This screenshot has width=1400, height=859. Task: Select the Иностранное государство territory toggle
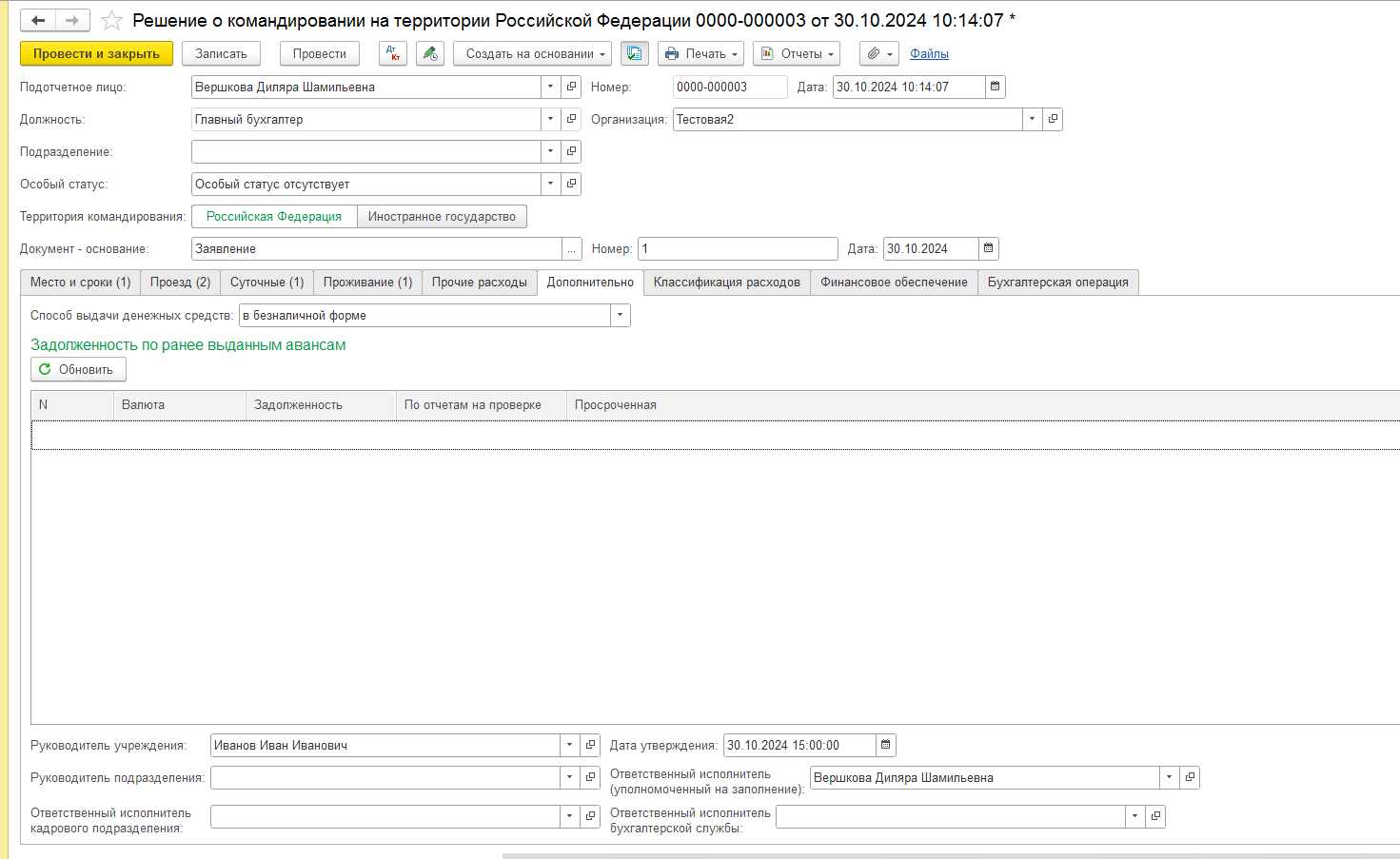coord(442,216)
